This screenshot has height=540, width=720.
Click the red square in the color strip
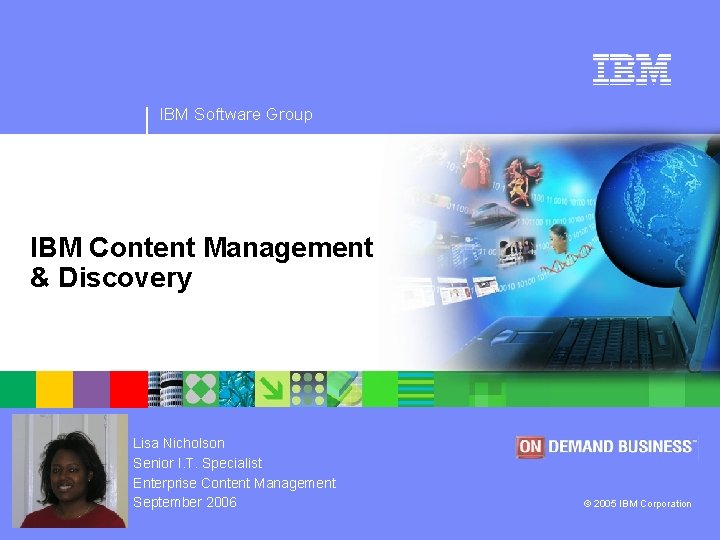pyautogui.click(x=129, y=389)
